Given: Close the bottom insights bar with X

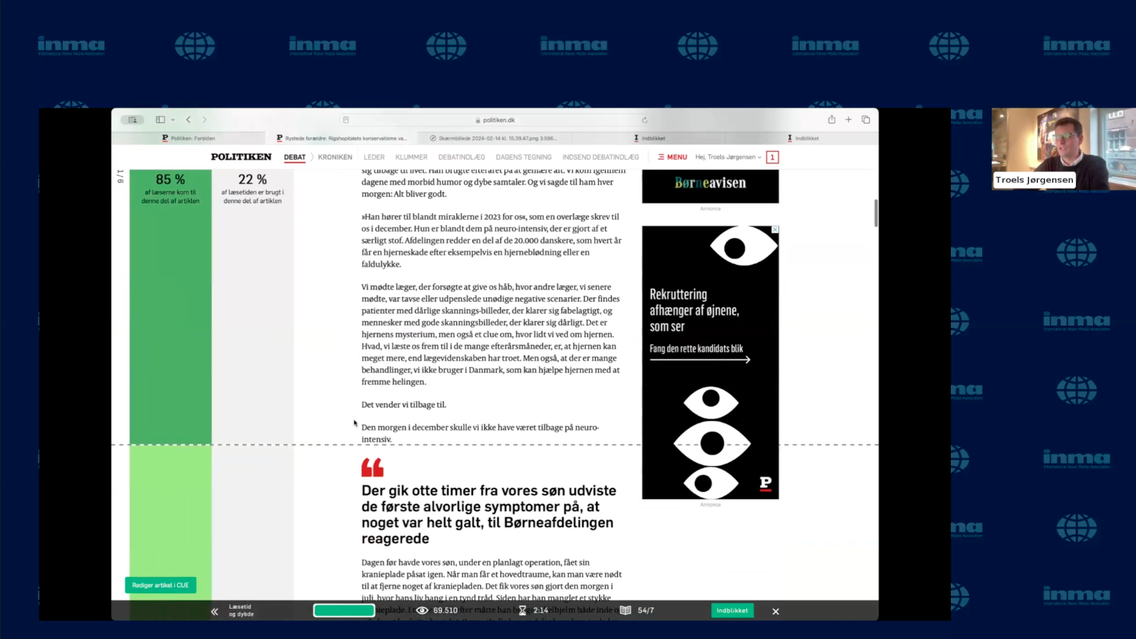Looking at the screenshot, I should [x=775, y=611].
